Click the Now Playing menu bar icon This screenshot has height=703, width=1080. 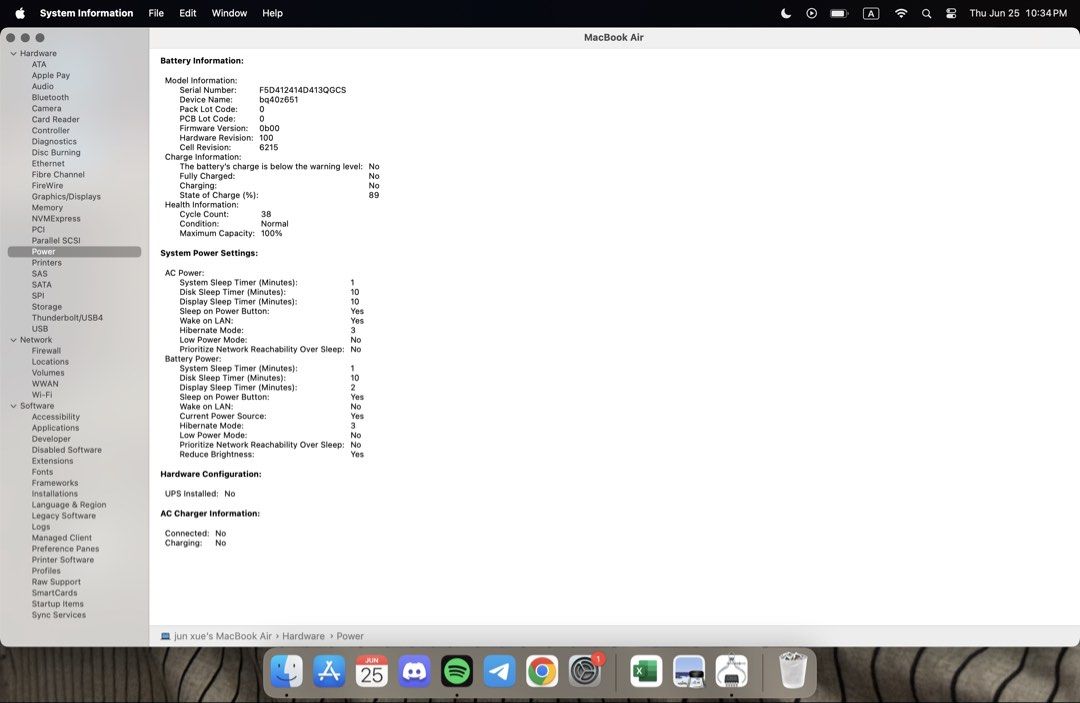pos(811,13)
